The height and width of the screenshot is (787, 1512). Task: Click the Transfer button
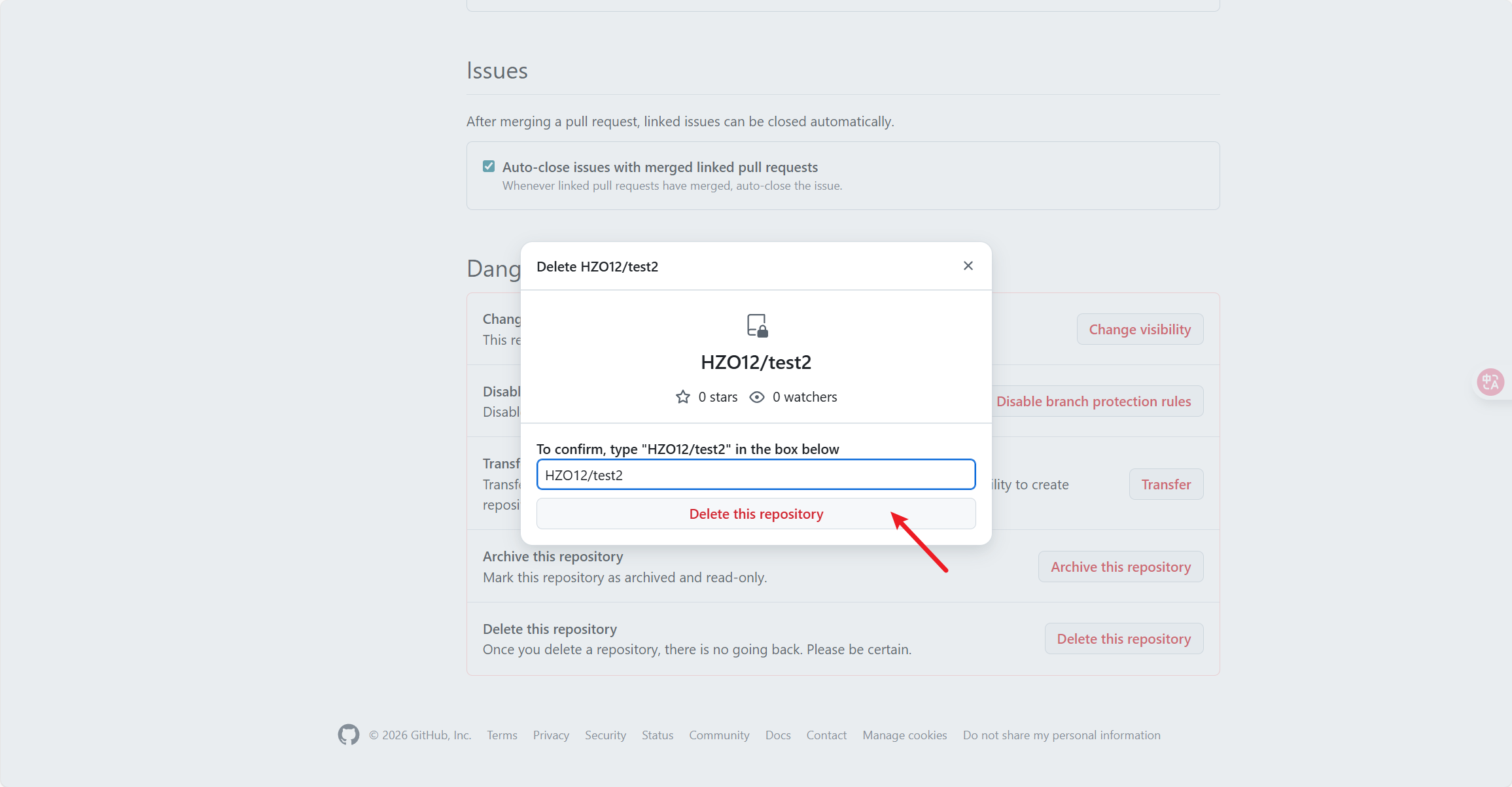(1165, 485)
